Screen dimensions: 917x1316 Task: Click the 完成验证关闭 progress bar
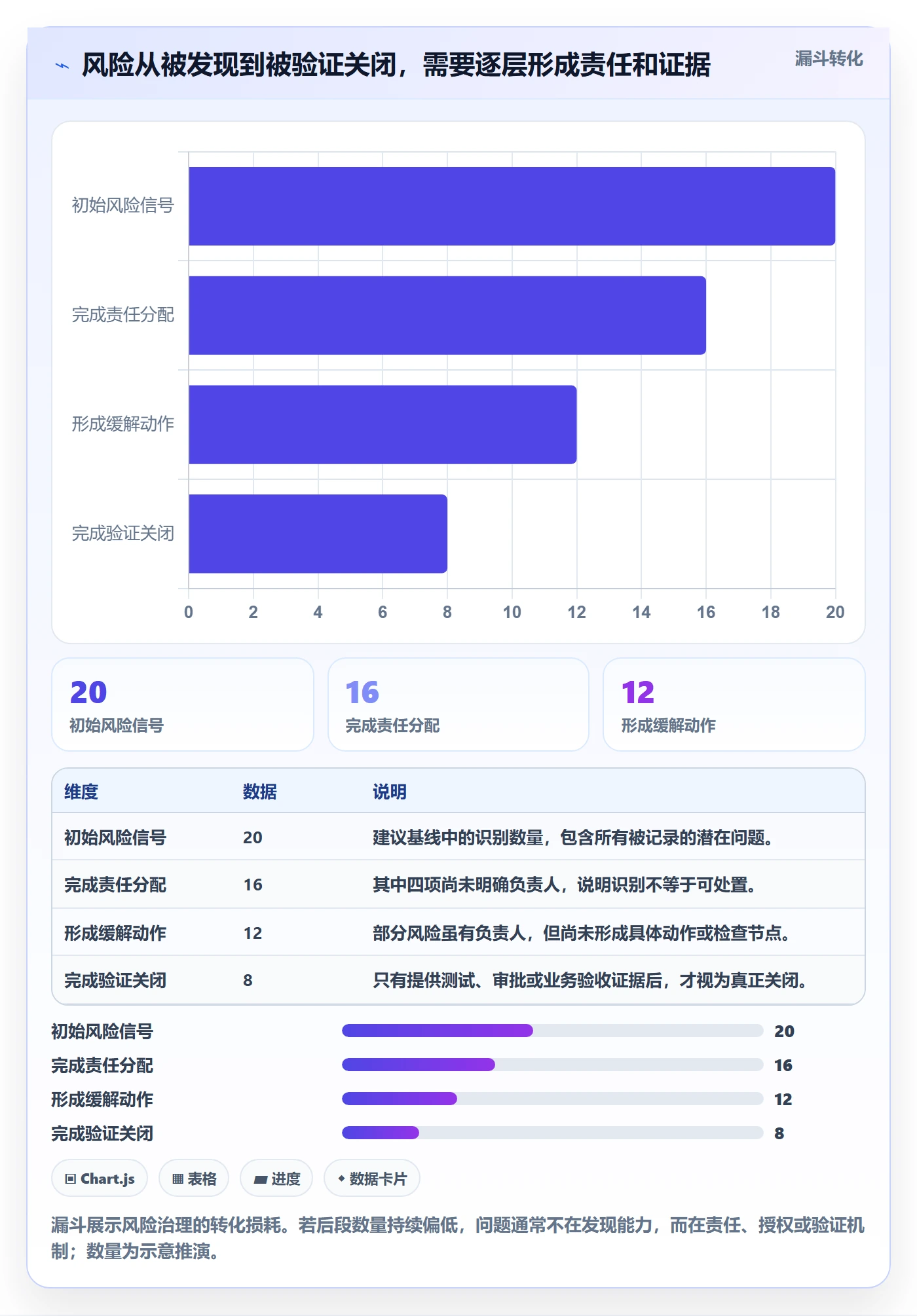[x=553, y=1133]
